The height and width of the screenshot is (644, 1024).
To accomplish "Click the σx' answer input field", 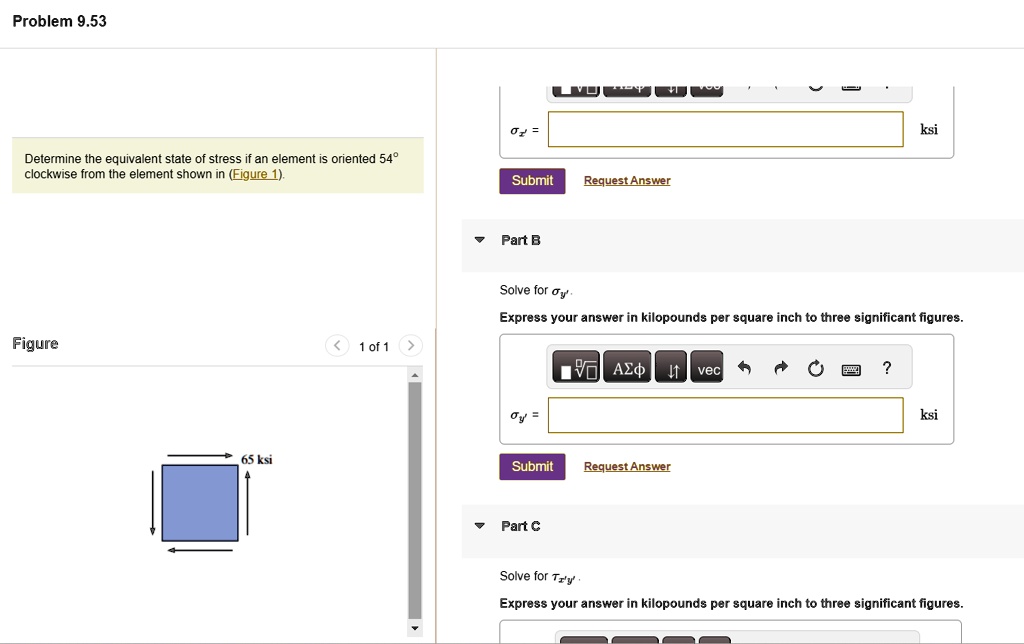I will tap(725, 129).
